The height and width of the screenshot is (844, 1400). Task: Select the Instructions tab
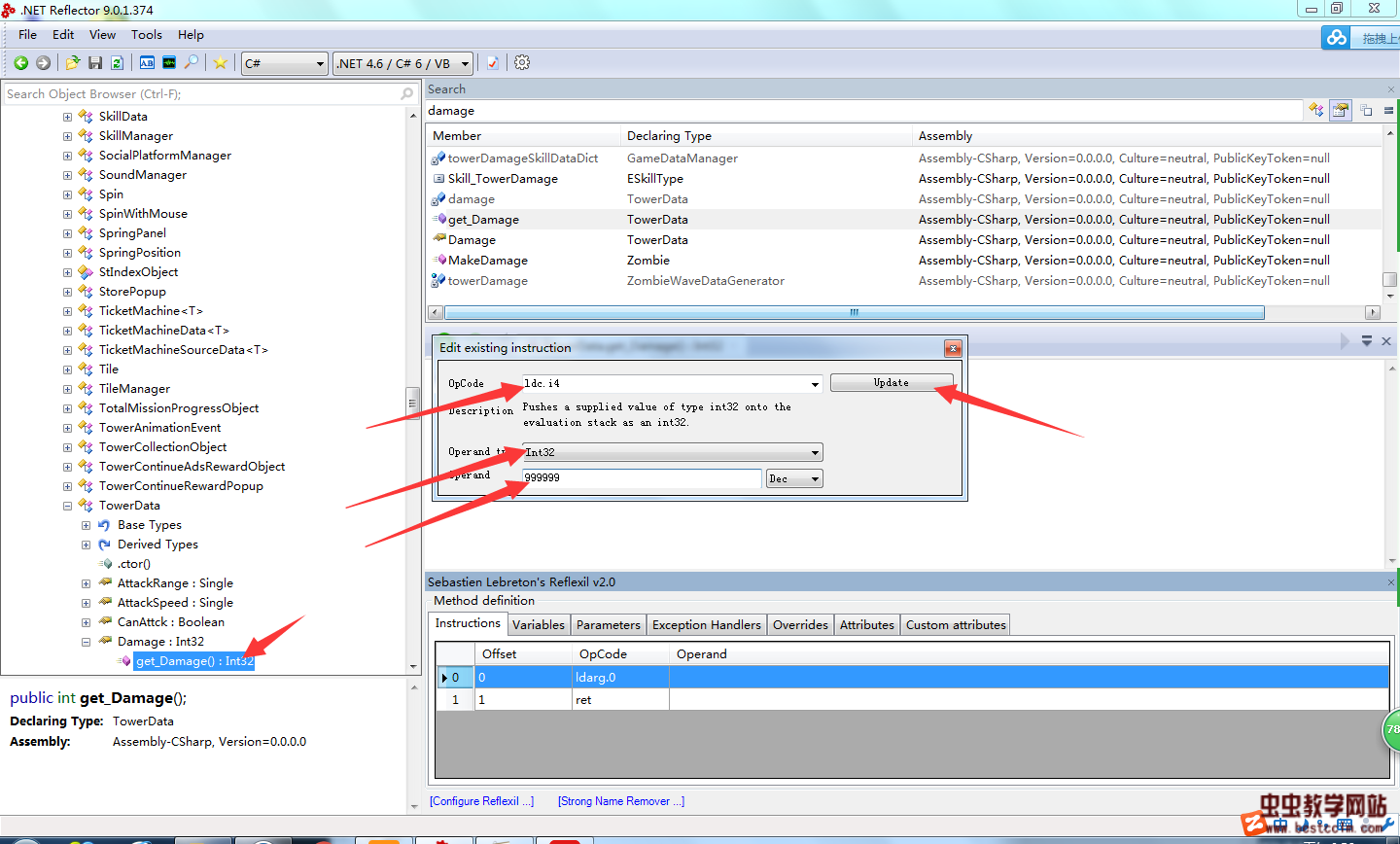(468, 623)
